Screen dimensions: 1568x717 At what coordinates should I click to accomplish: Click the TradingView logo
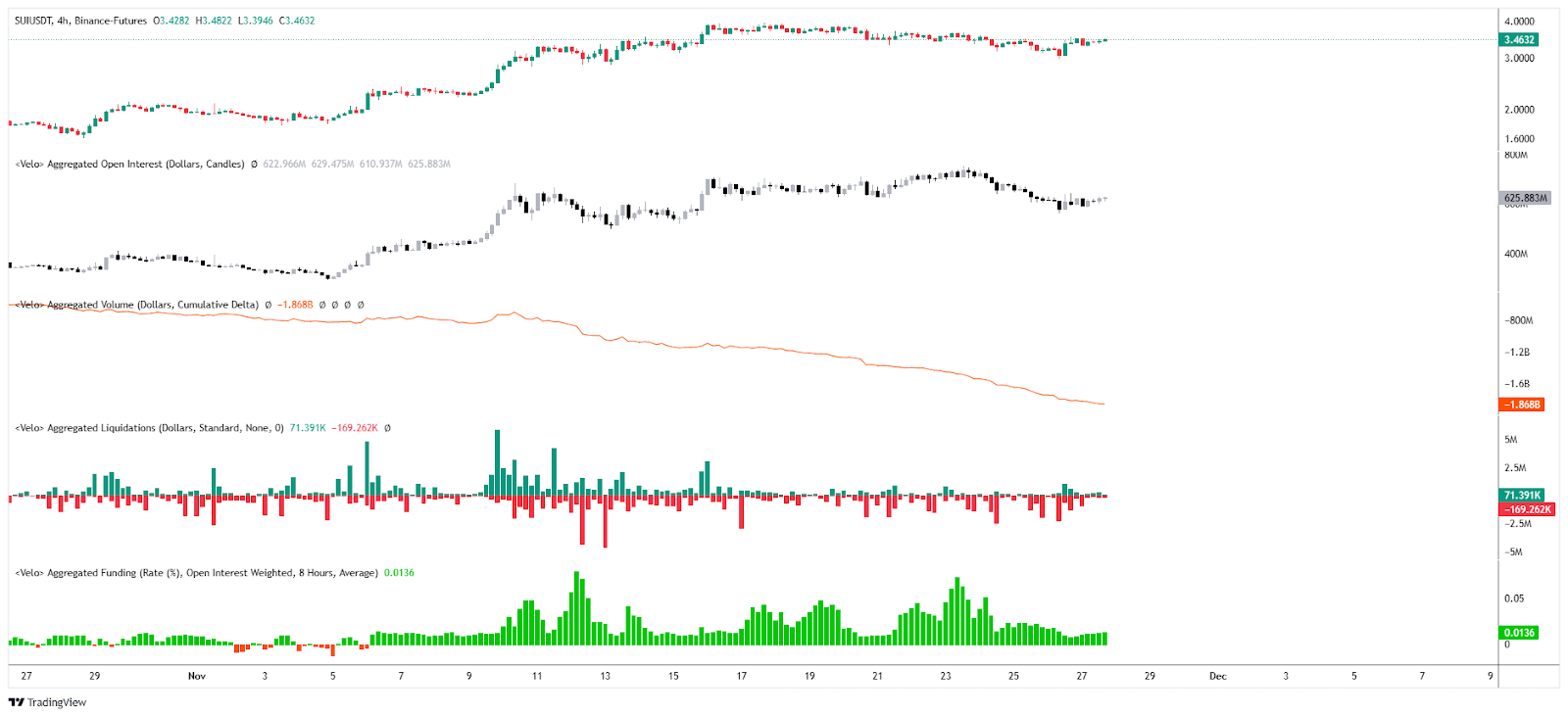[47, 702]
